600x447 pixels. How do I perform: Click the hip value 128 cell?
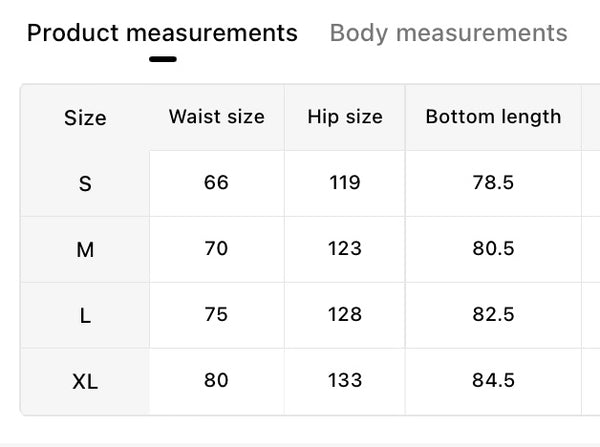pyautogui.click(x=345, y=315)
